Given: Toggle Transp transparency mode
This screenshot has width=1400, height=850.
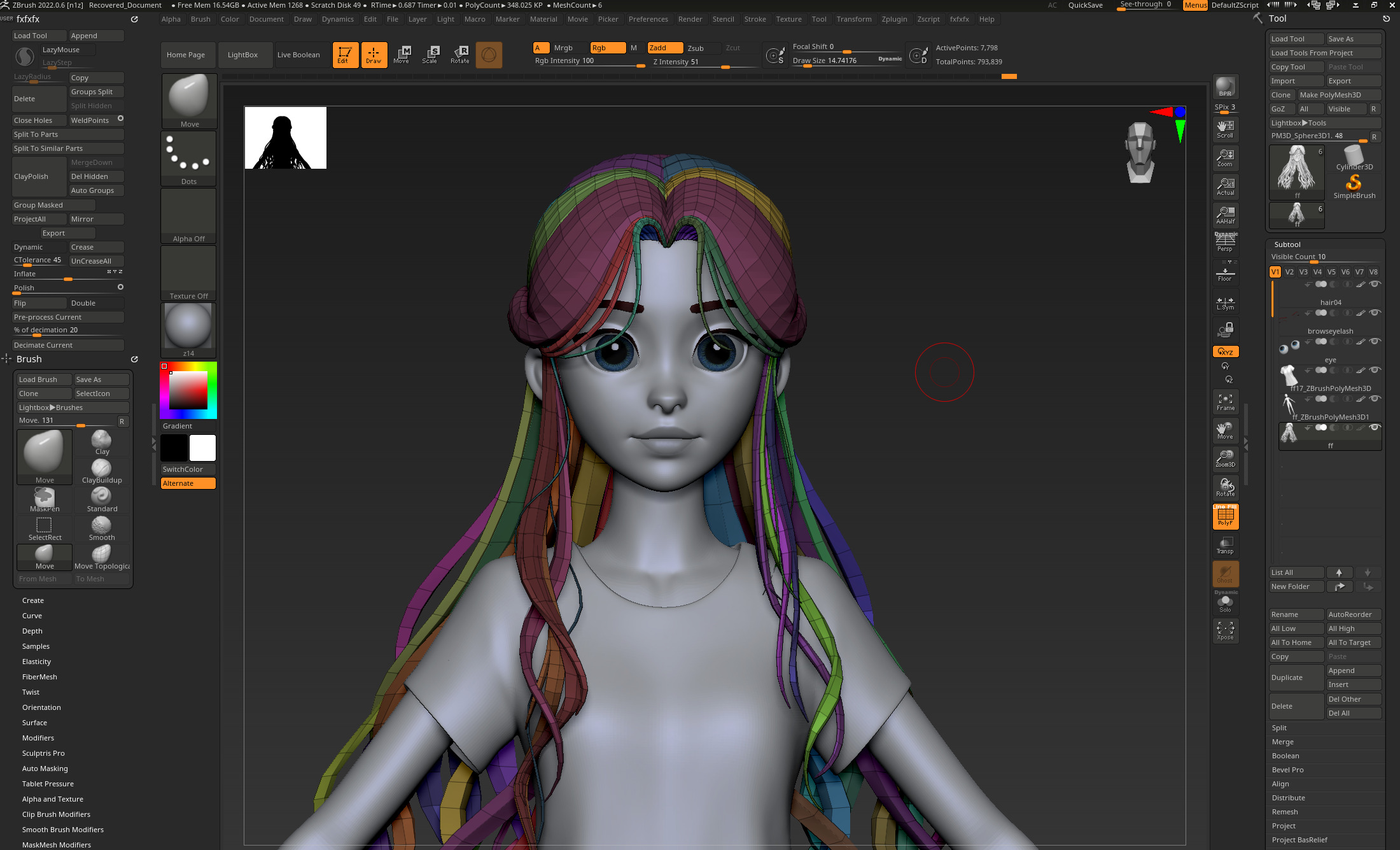Looking at the screenshot, I should [1225, 545].
